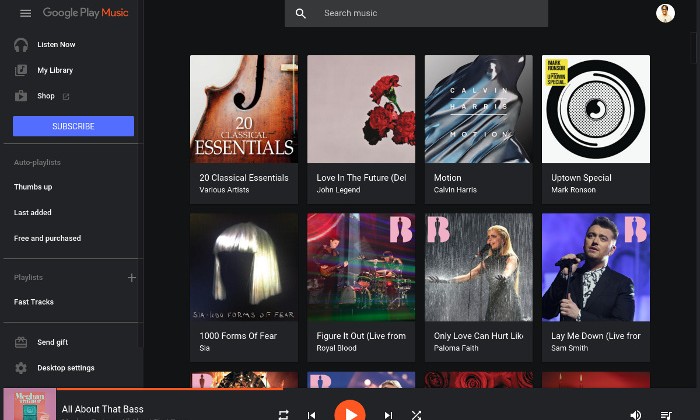Click Various Artists text
This screenshot has width=700, height=420.
(x=224, y=190)
